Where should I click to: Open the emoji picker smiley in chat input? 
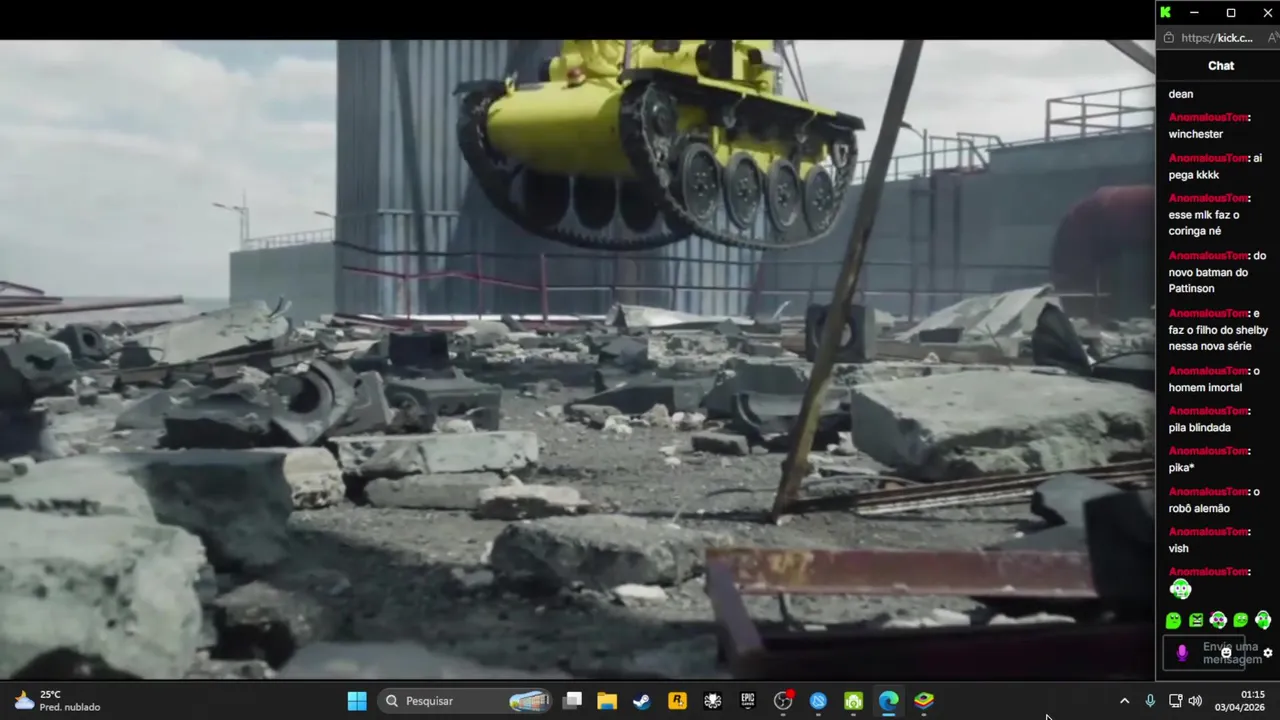(1226, 653)
